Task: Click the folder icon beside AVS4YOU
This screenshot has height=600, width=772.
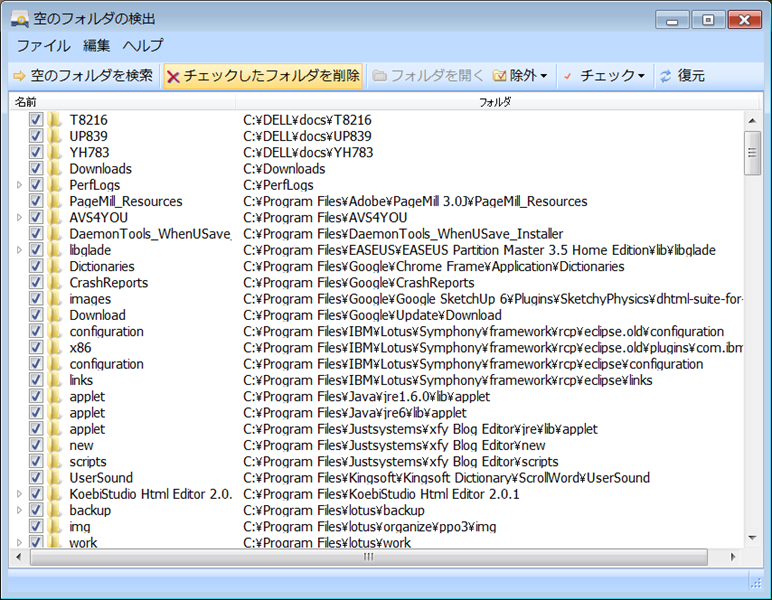Action: pos(55,217)
